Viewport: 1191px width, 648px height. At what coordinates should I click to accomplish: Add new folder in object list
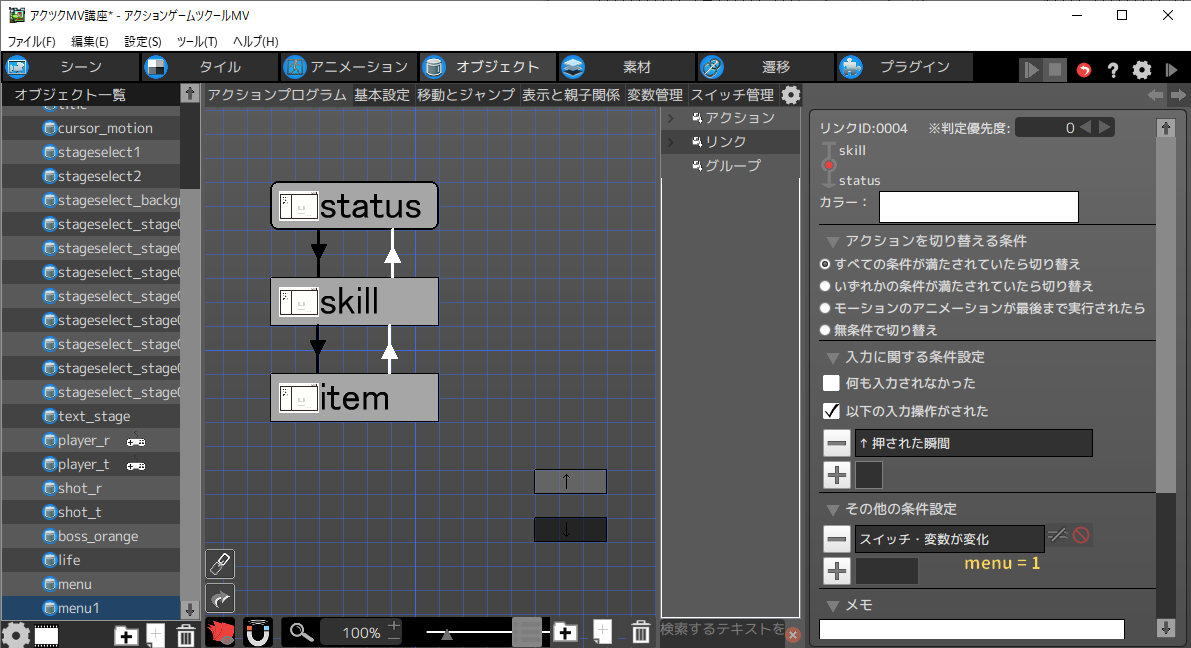(126, 635)
